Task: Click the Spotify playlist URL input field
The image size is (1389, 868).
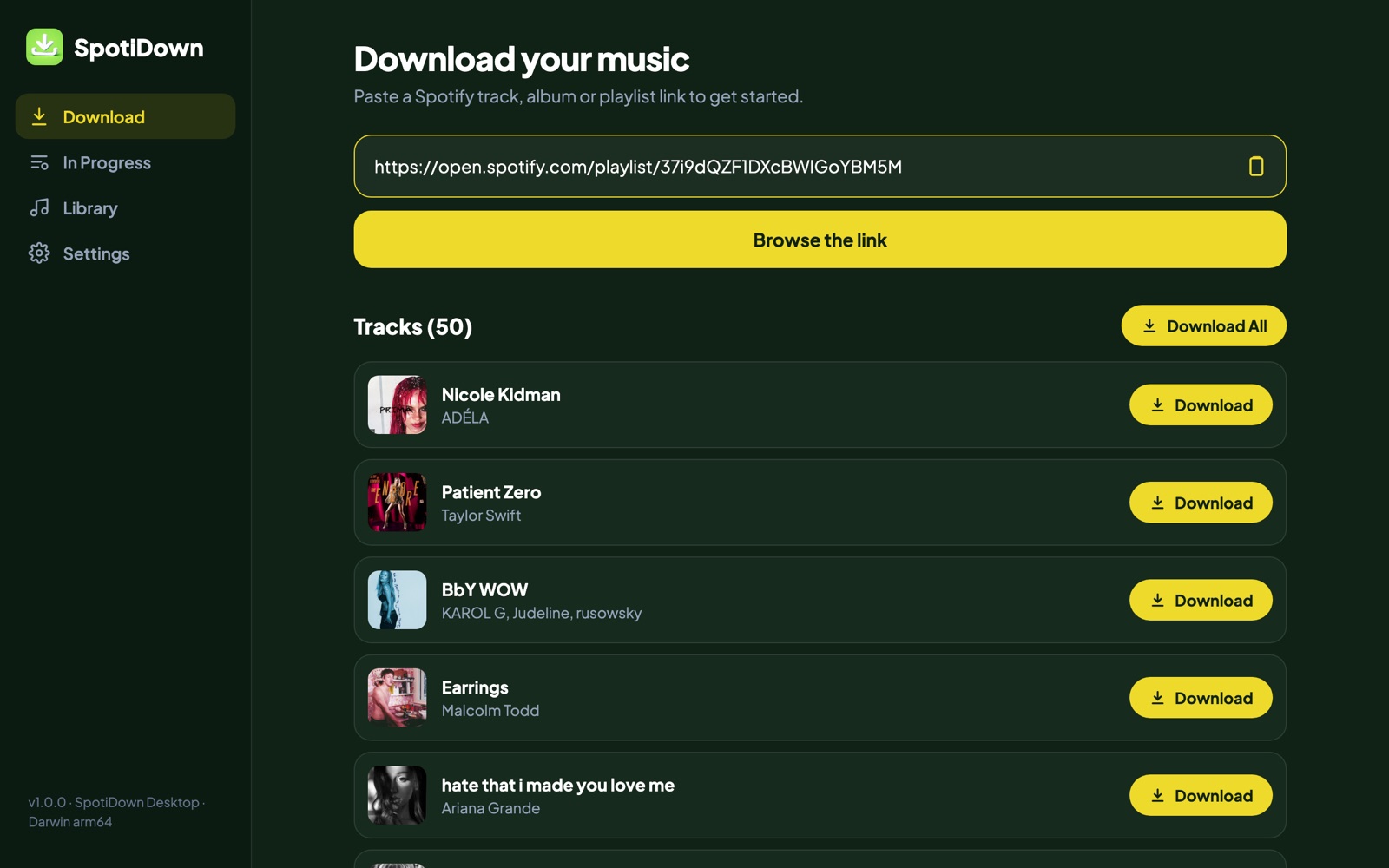Action: (820, 166)
